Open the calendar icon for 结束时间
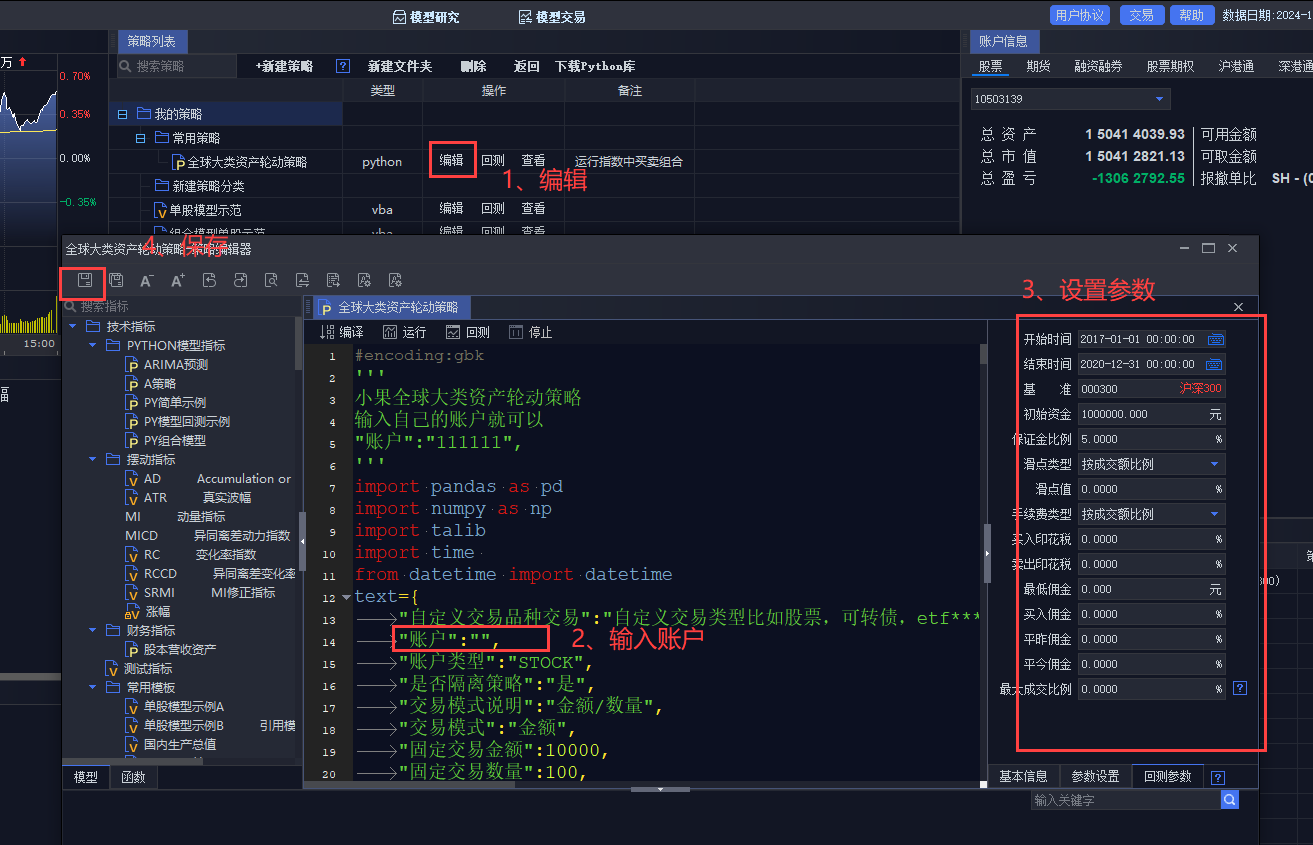1313x845 pixels. pyautogui.click(x=1215, y=364)
